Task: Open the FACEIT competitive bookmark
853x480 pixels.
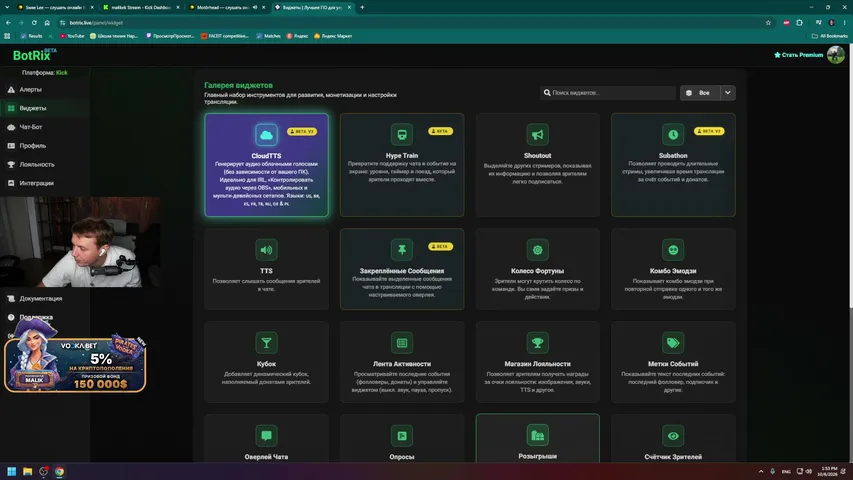Action: 225,36
